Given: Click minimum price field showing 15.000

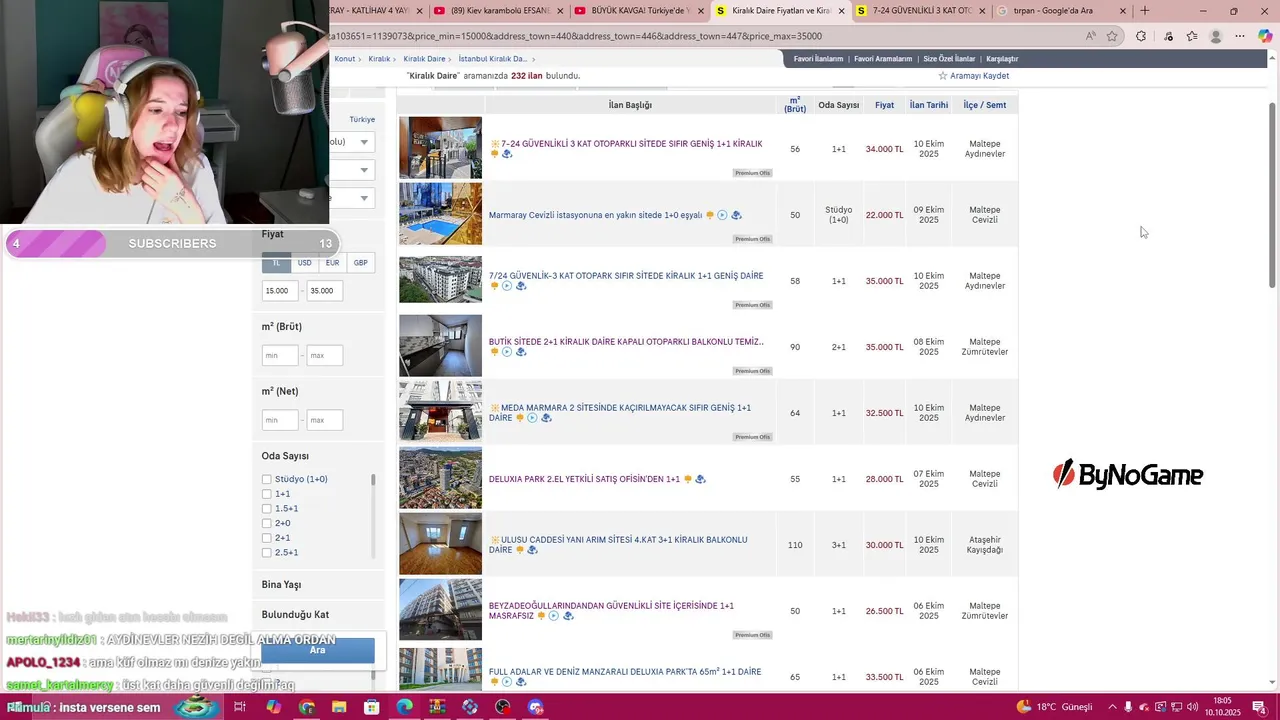Looking at the screenshot, I should [280, 291].
